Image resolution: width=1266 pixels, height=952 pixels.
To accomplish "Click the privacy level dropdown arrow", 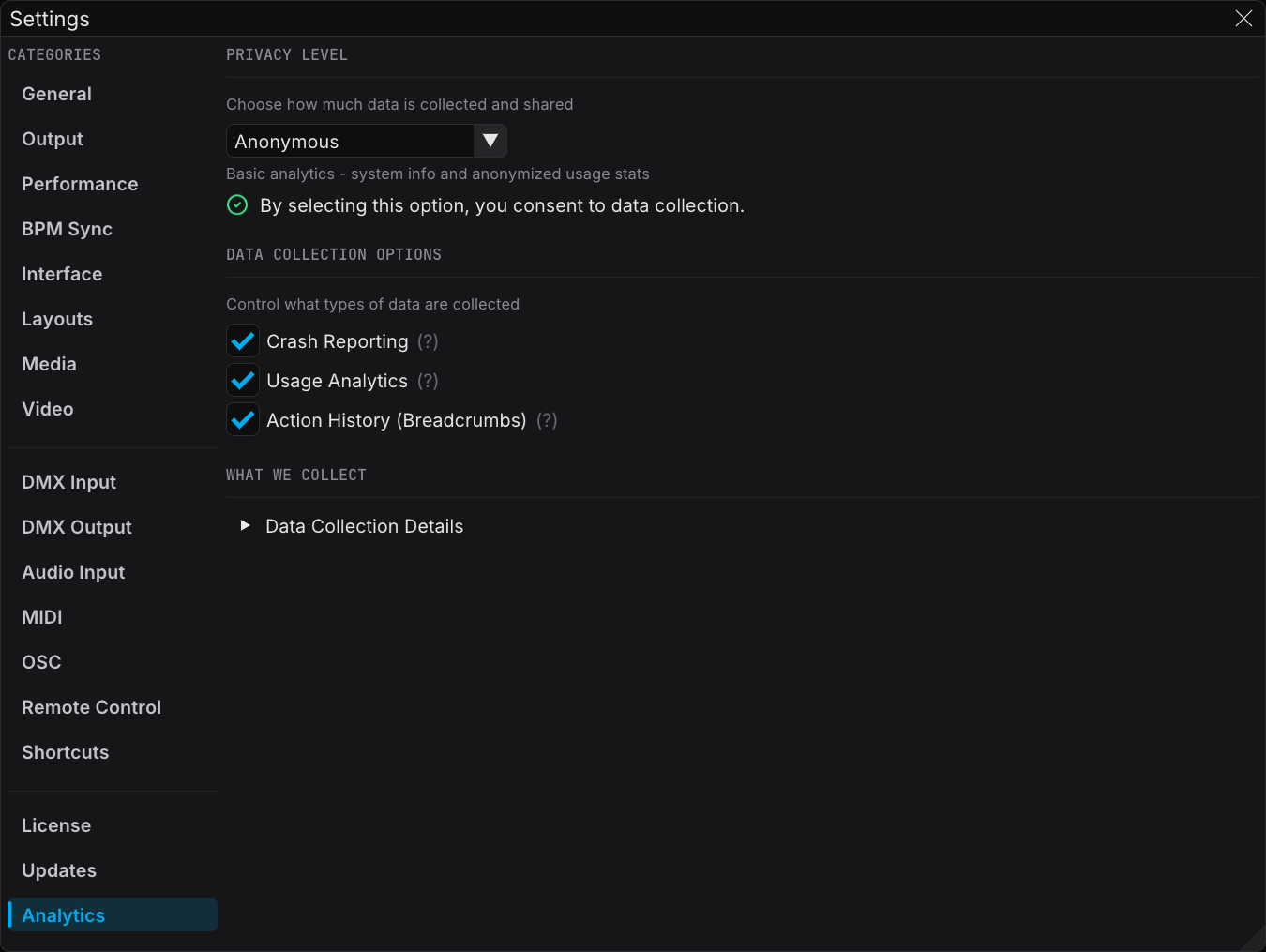I will [490, 141].
